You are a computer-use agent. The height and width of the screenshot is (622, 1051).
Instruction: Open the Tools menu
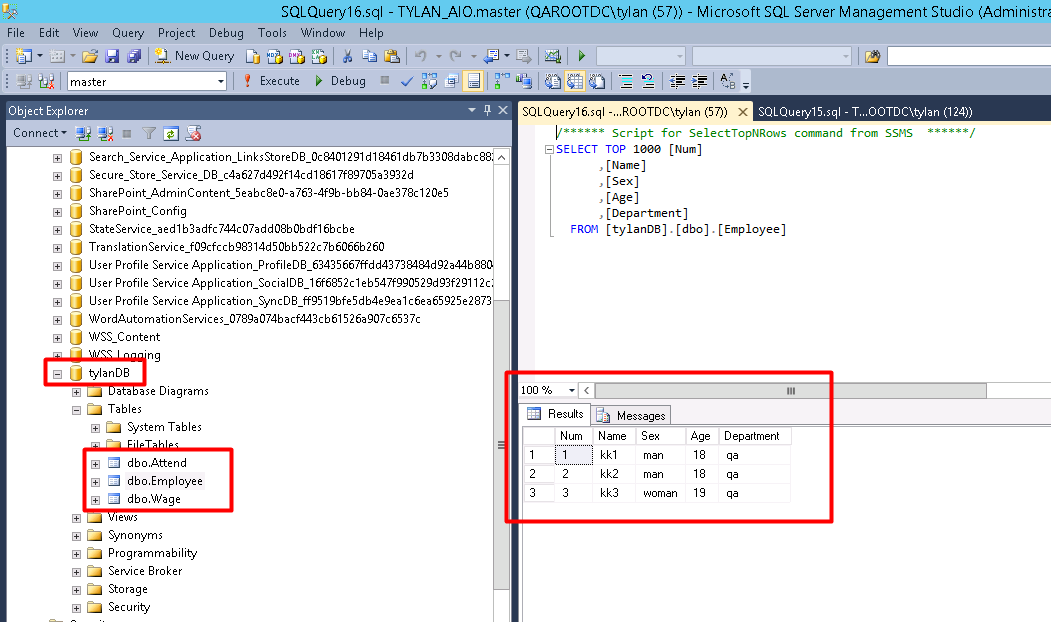pyautogui.click(x=272, y=33)
